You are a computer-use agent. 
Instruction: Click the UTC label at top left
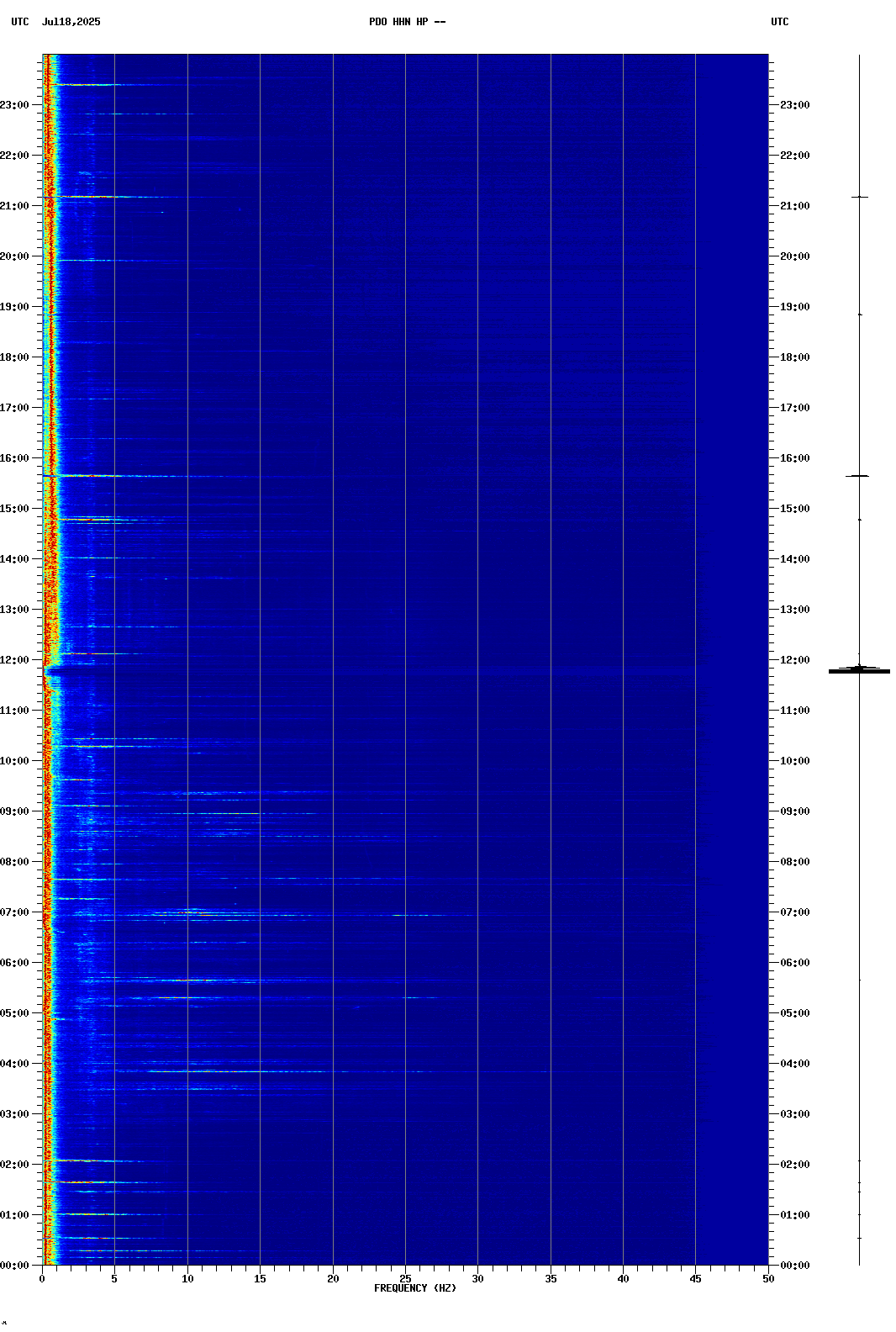[x=20, y=22]
